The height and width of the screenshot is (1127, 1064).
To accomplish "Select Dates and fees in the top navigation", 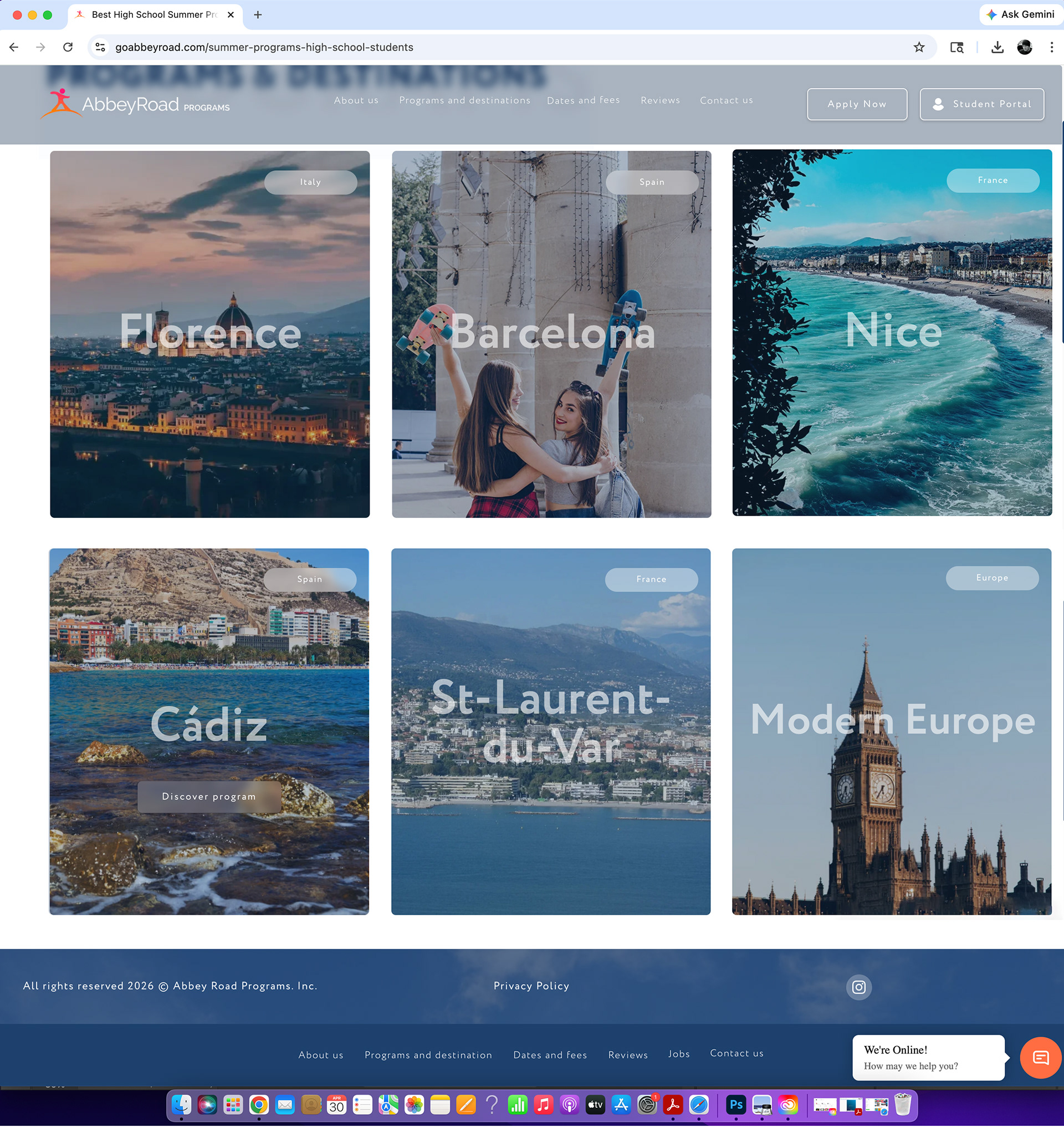I will pos(583,100).
